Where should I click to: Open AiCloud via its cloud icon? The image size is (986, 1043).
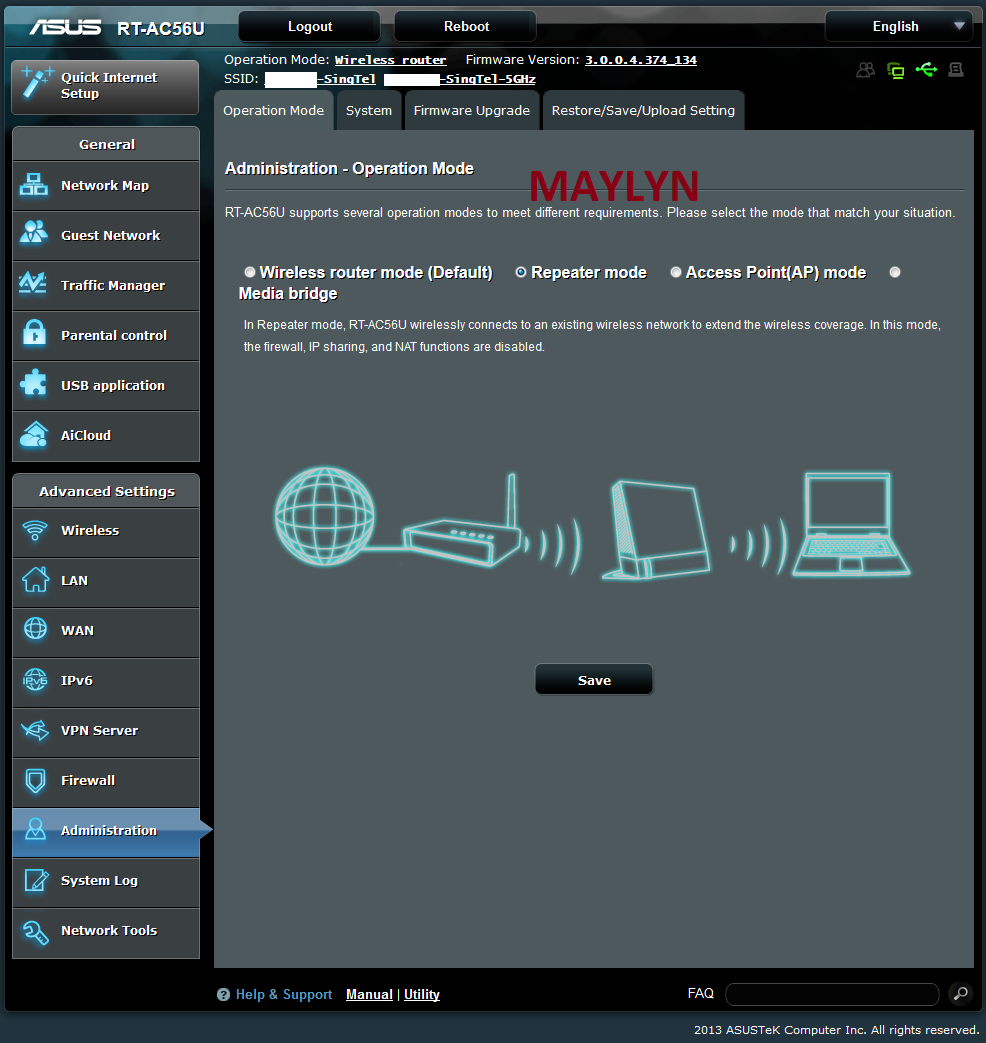pos(35,435)
